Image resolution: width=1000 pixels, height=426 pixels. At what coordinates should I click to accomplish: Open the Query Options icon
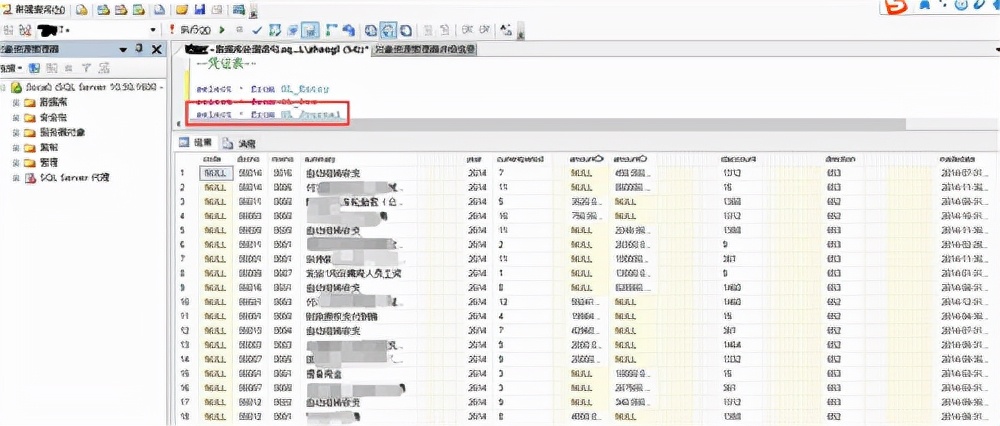(x=293, y=30)
